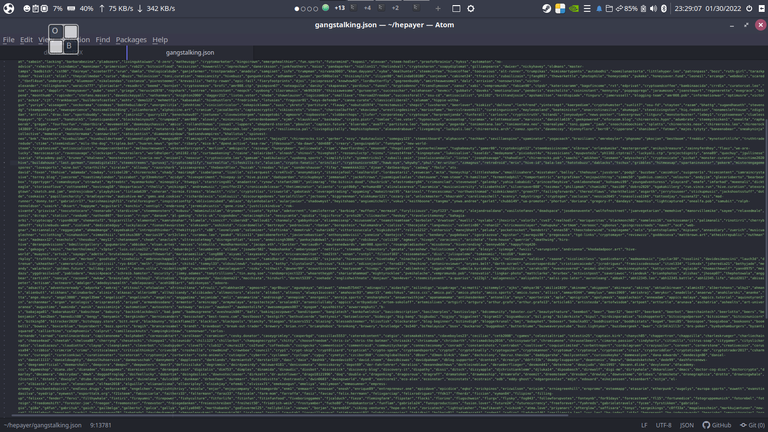Click the clock showing 23:29:07
The width and height of the screenshot is (768, 432).
pos(688,8)
